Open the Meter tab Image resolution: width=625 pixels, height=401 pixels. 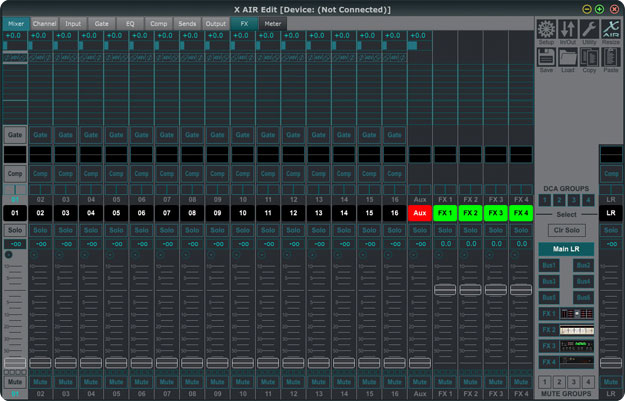pyautogui.click(x=273, y=24)
